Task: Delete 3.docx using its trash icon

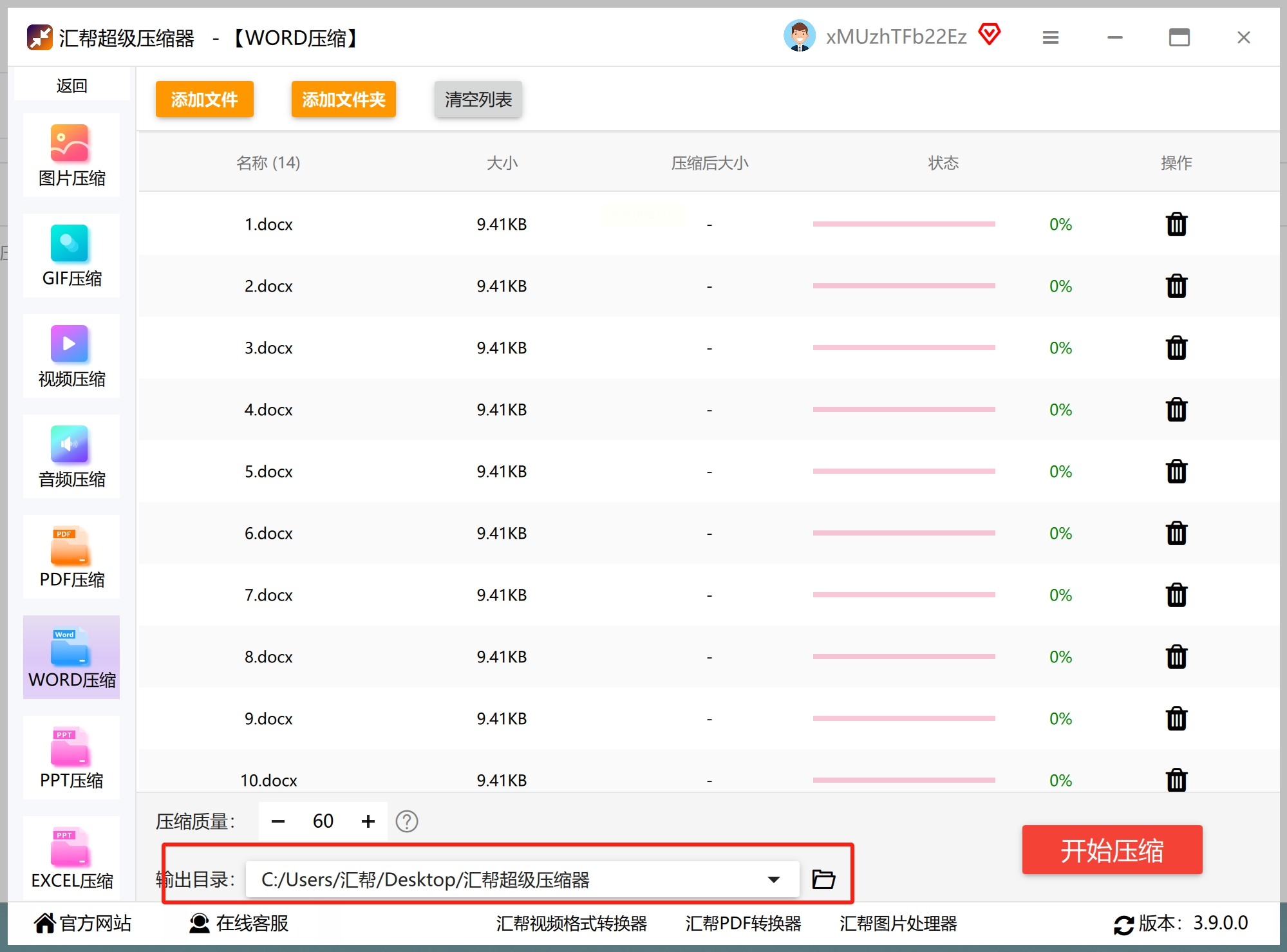Action: (x=1176, y=348)
